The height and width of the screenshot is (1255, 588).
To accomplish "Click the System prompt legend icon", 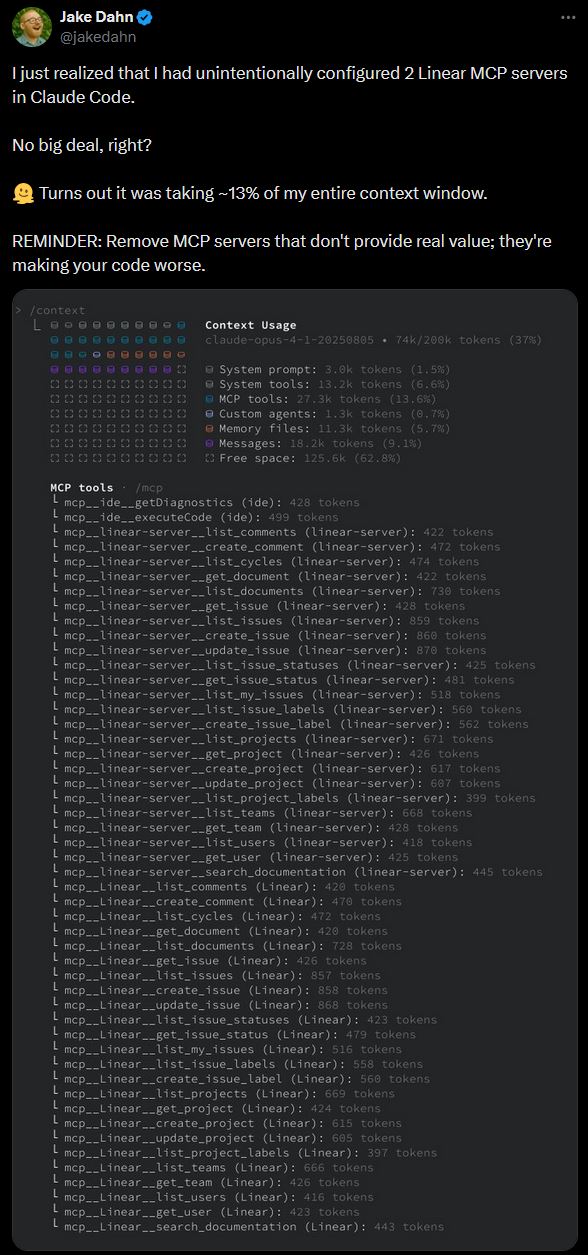I will tap(209, 369).
